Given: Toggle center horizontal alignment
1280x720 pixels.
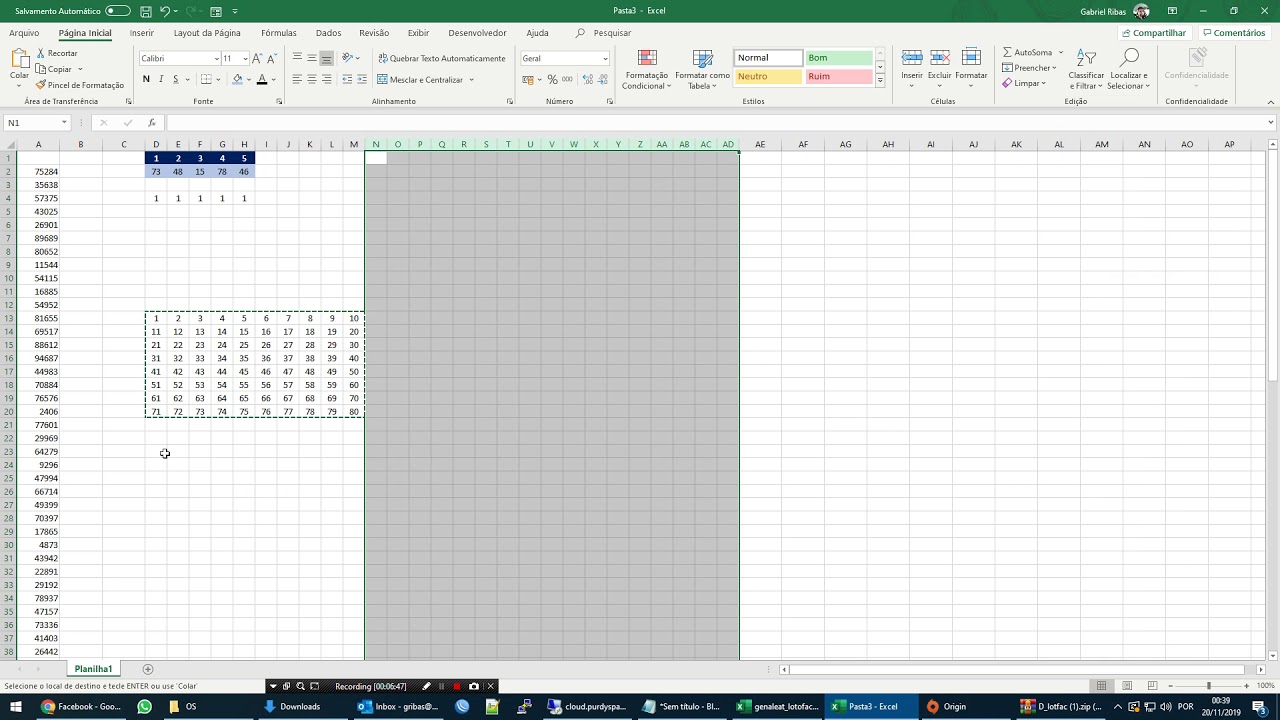Looking at the screenshot, I should point(311,79).
